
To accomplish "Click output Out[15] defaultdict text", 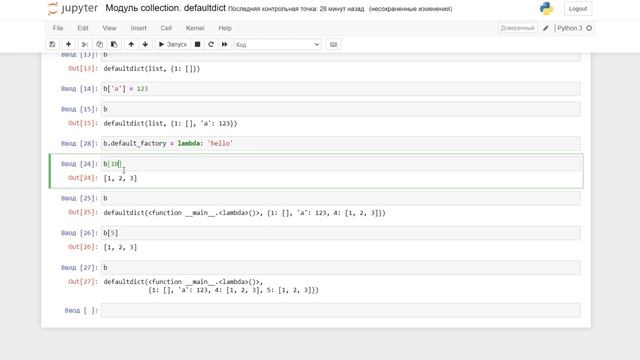I will click(x=170, y=123).
